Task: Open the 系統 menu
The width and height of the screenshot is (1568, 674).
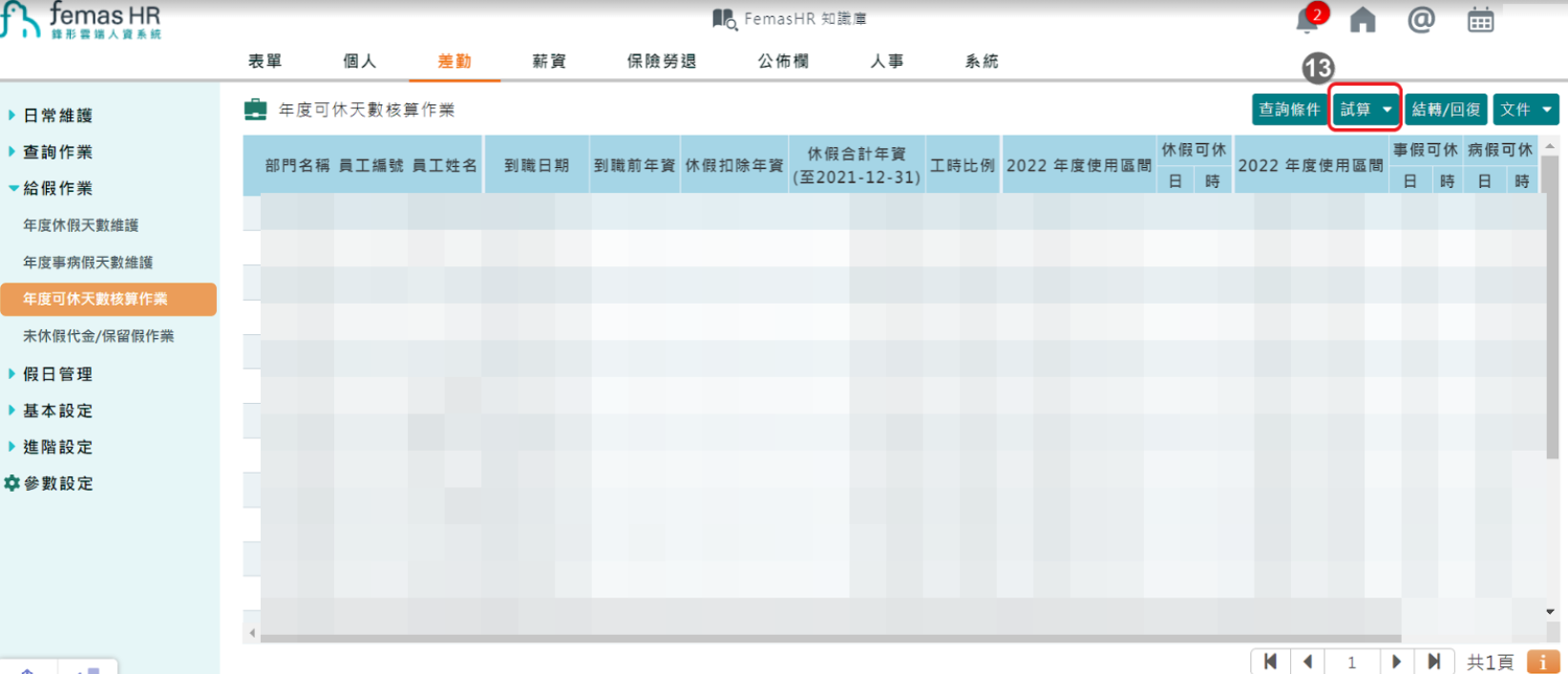Action: 981,61
